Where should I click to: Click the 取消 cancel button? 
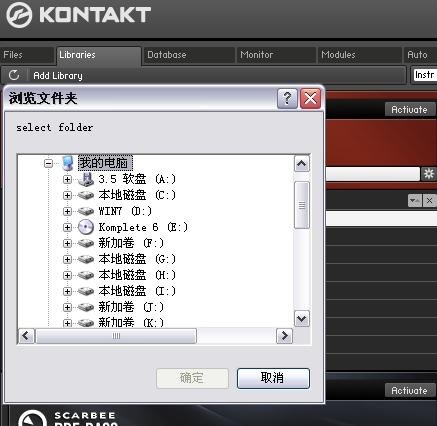(x=273, y=378)
